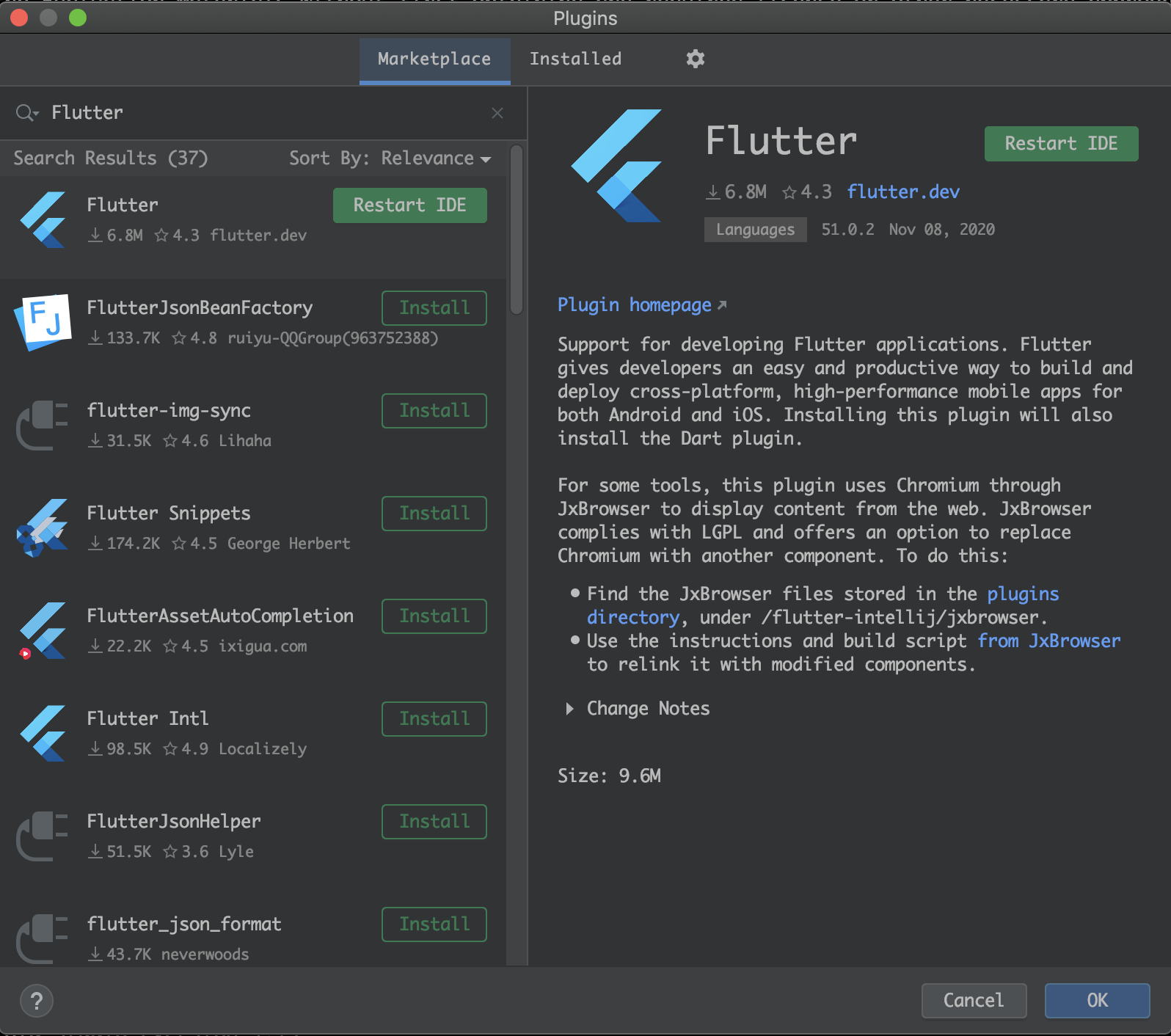Clear the Flutter search text
The image size is (1171, 1036).
click(497, 113)
